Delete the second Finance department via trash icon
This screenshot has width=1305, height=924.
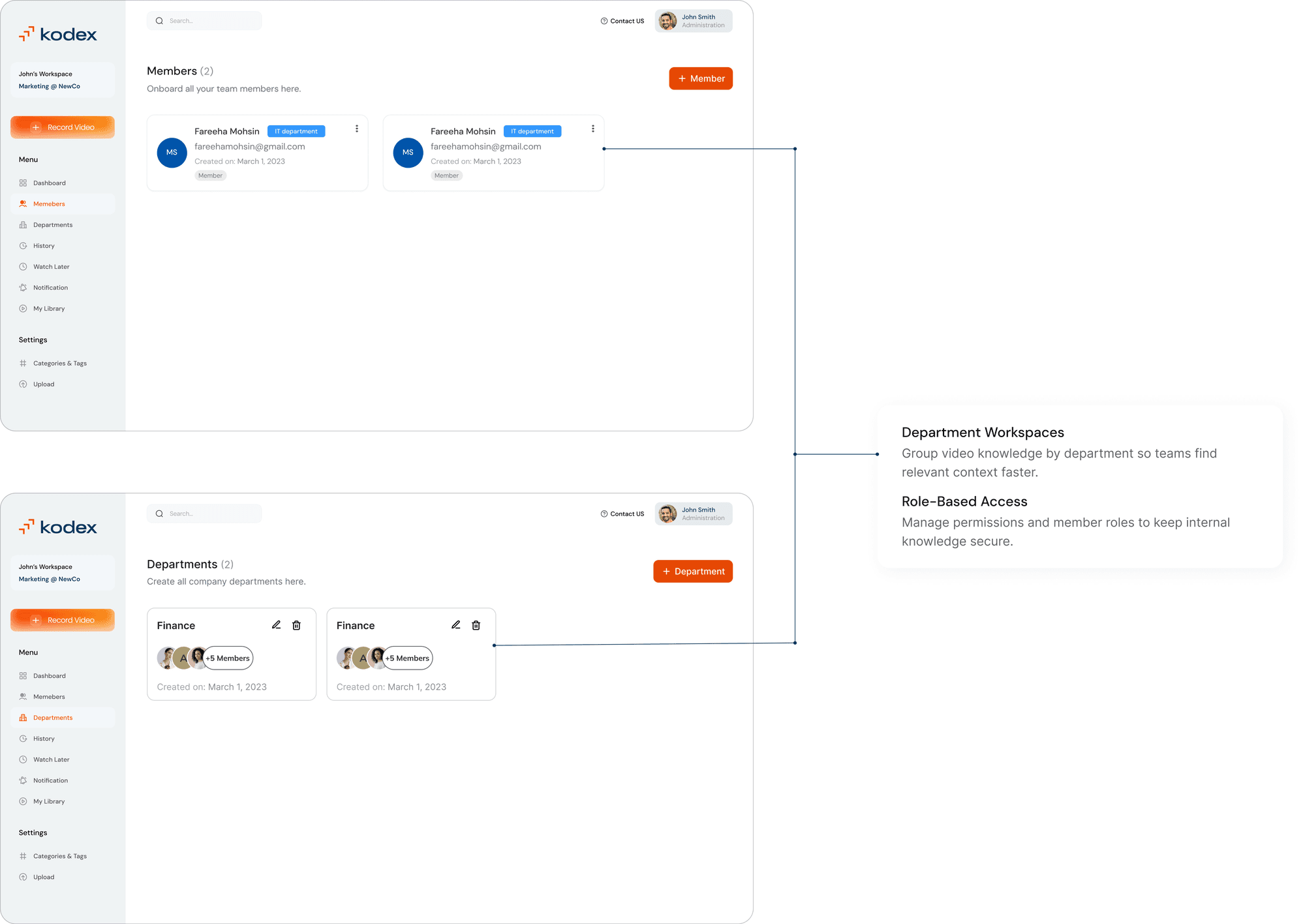click(476, 625)
